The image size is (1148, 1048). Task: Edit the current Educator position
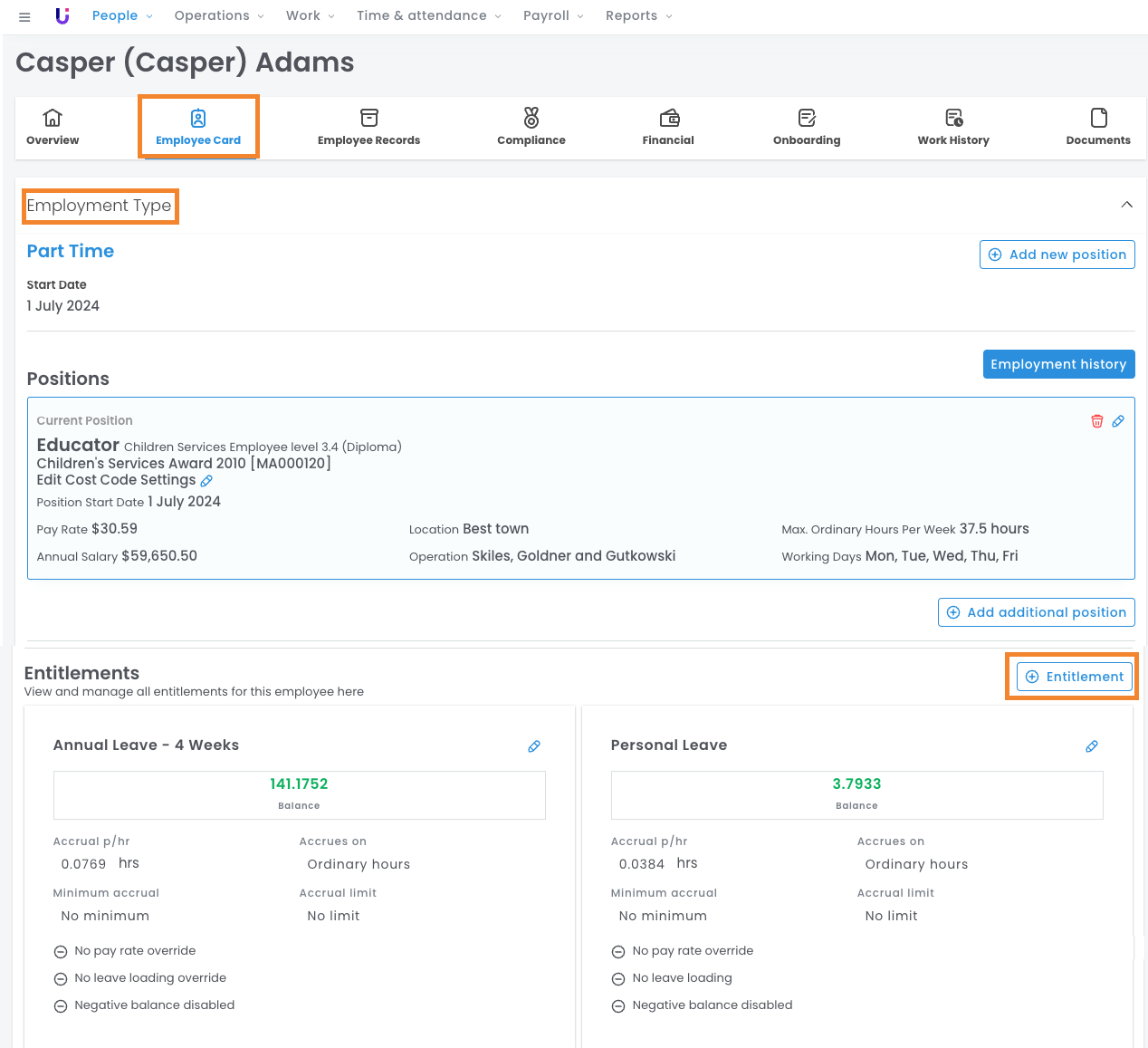tap(1118, 421)
